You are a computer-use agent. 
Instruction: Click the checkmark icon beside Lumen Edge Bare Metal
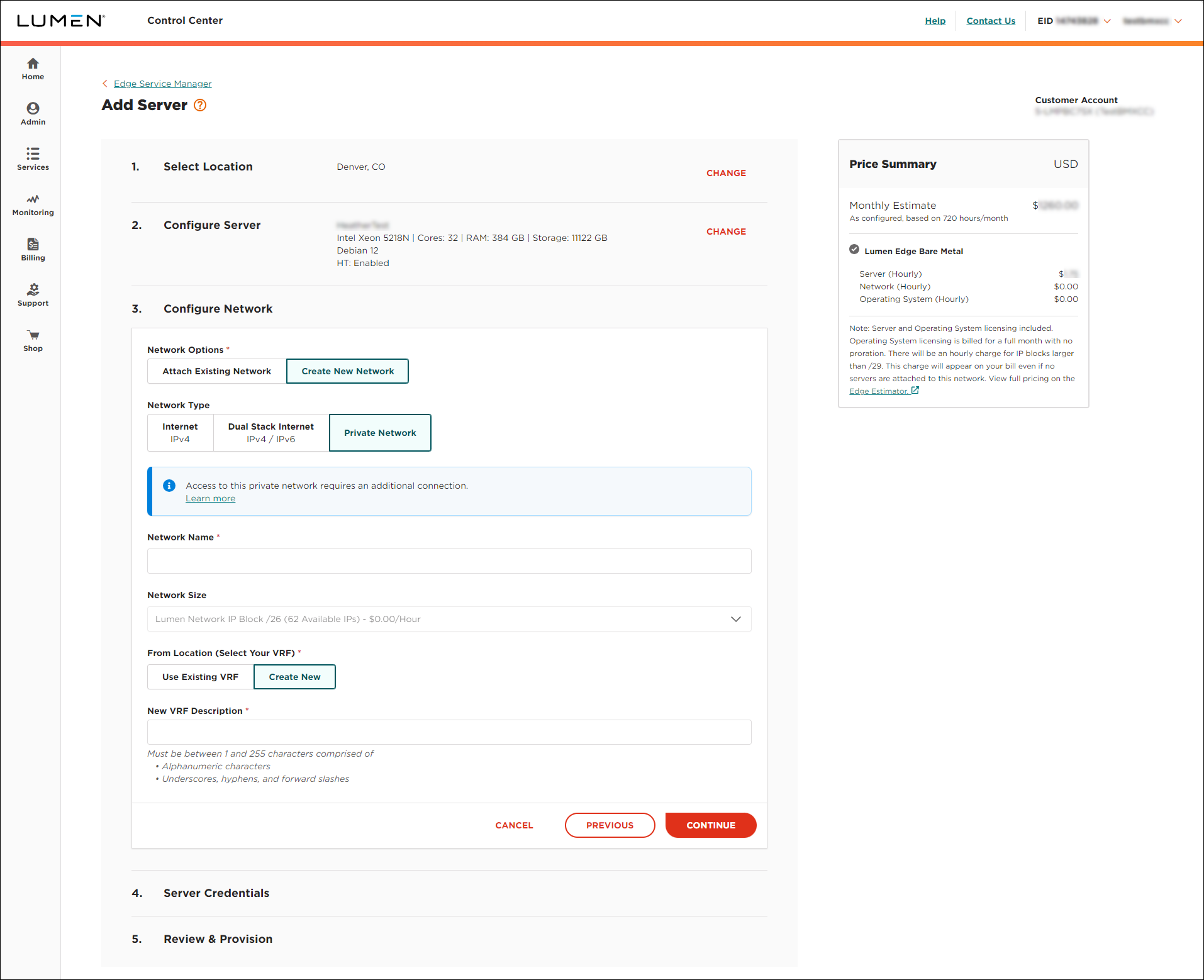(854, 250)
